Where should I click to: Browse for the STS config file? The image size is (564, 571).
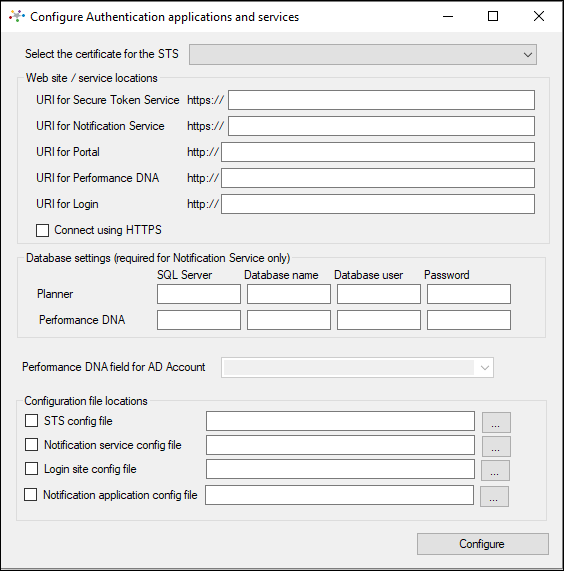[x=496, y=422]
